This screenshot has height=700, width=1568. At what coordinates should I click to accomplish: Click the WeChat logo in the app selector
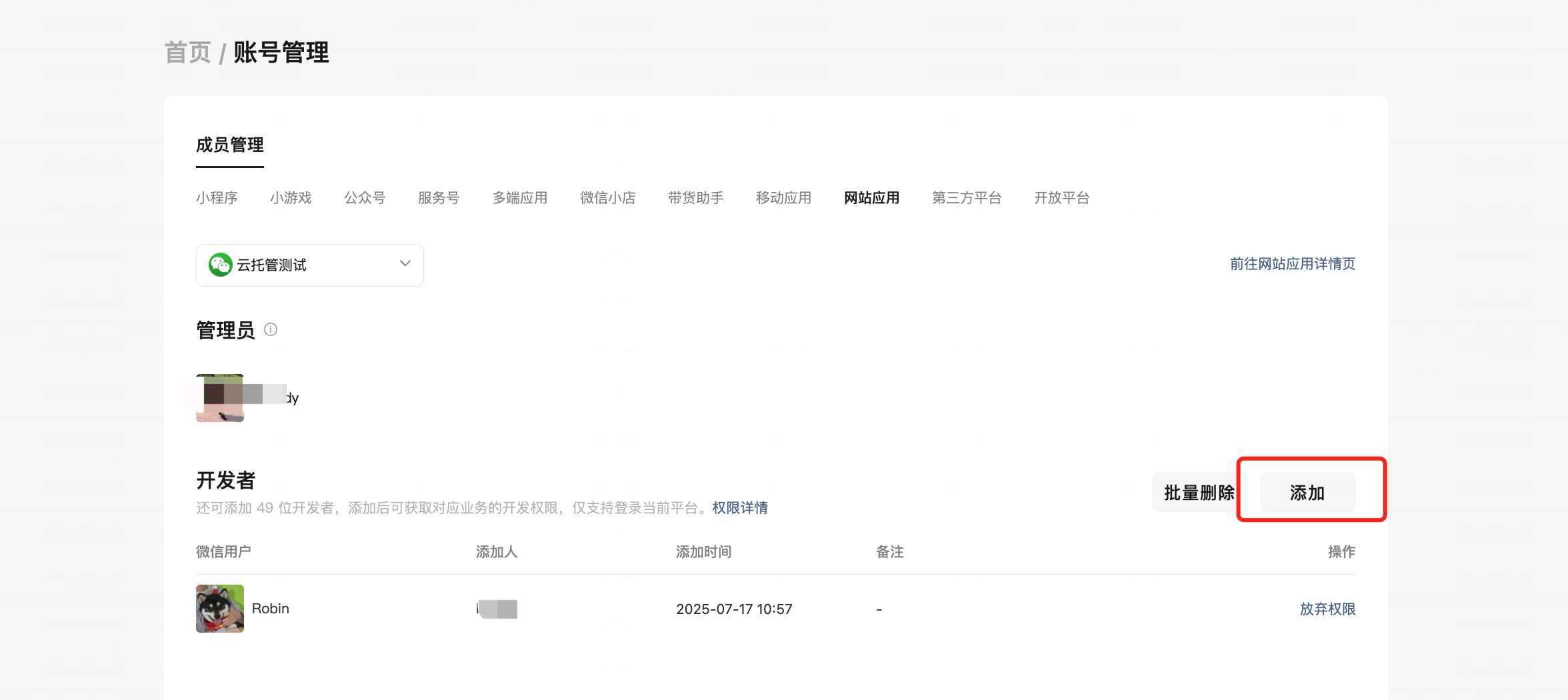220,265
